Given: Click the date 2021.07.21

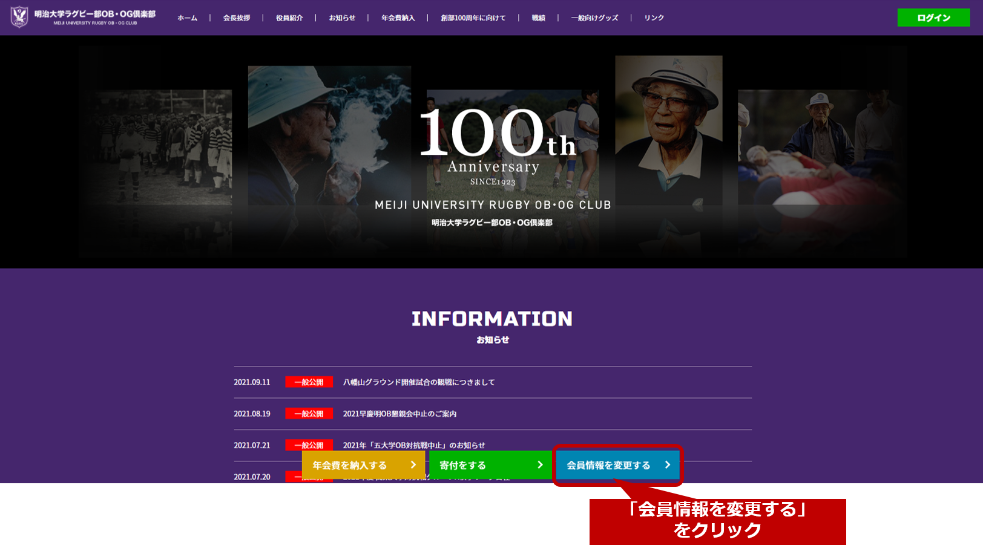Looking at the screenshot, I should pos(252,445).
